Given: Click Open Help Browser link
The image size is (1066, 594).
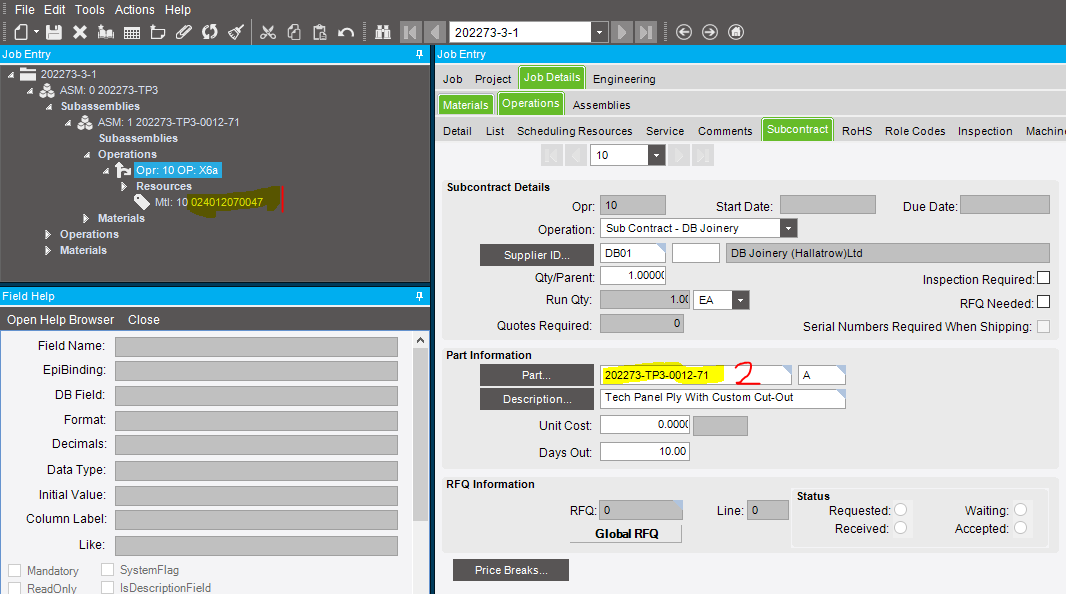Looking at the screenshot, I should [61, 319].
